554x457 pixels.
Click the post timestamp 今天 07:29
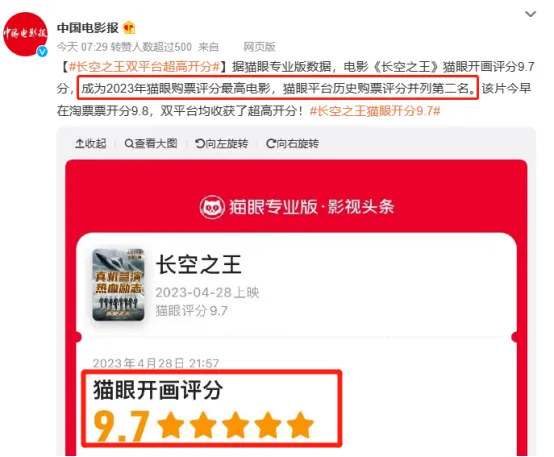(x=82, y=47)
